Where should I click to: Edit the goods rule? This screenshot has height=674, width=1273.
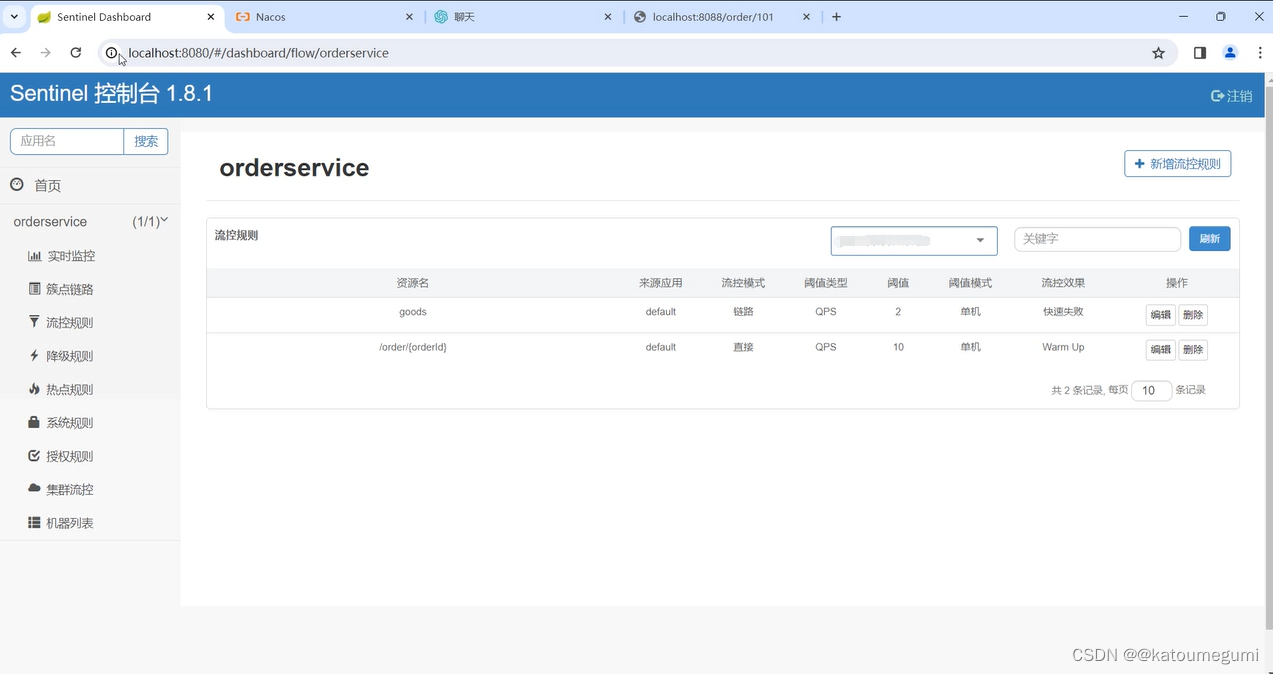(x=1160, y=314)
